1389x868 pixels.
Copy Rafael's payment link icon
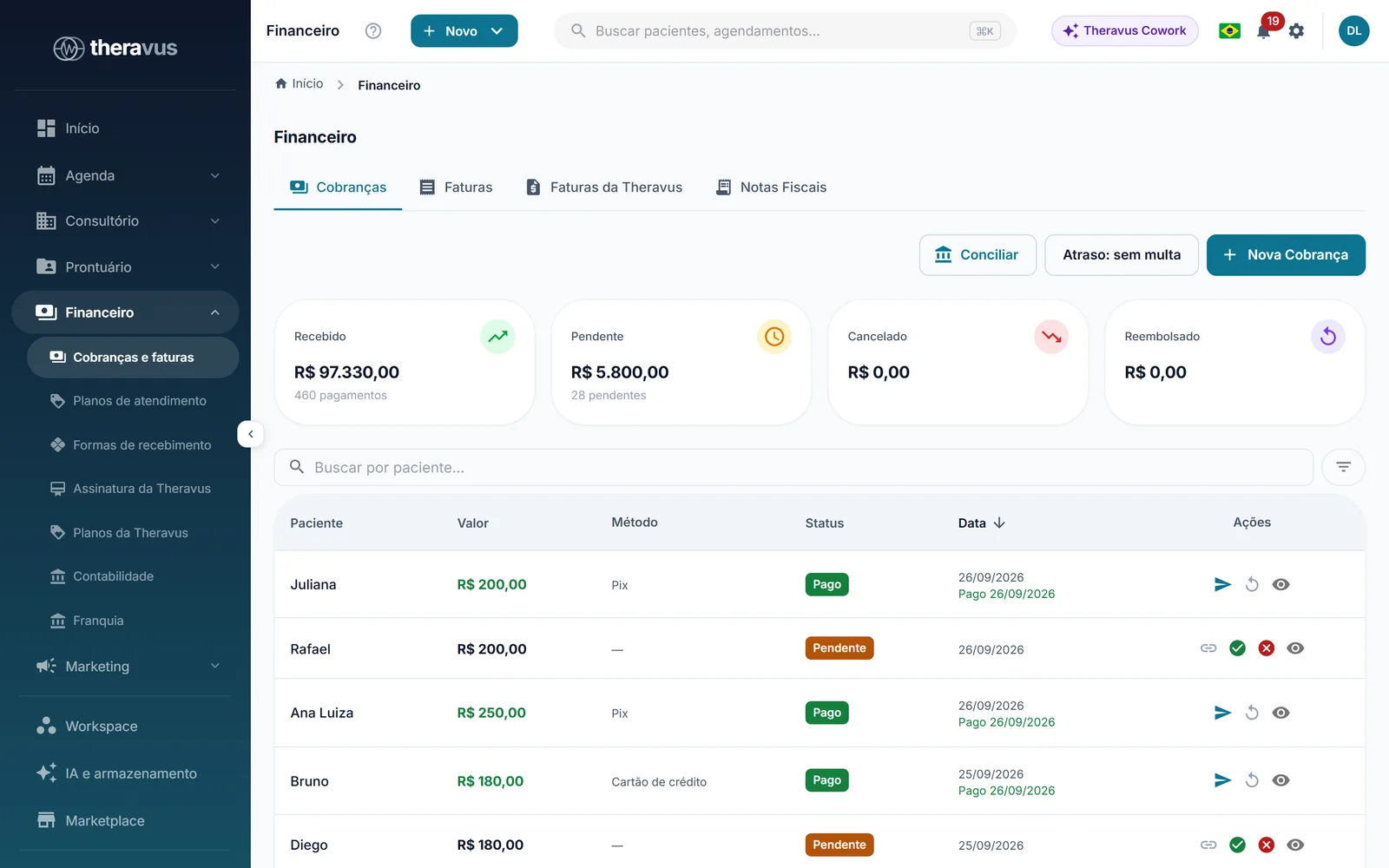(1208, 648)
